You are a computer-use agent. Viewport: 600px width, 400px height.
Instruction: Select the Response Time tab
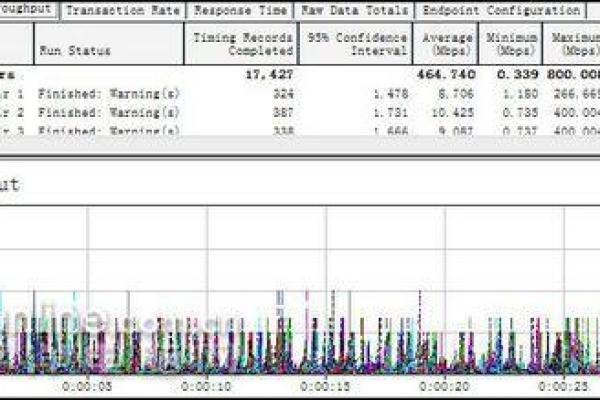tap(240, 10)
